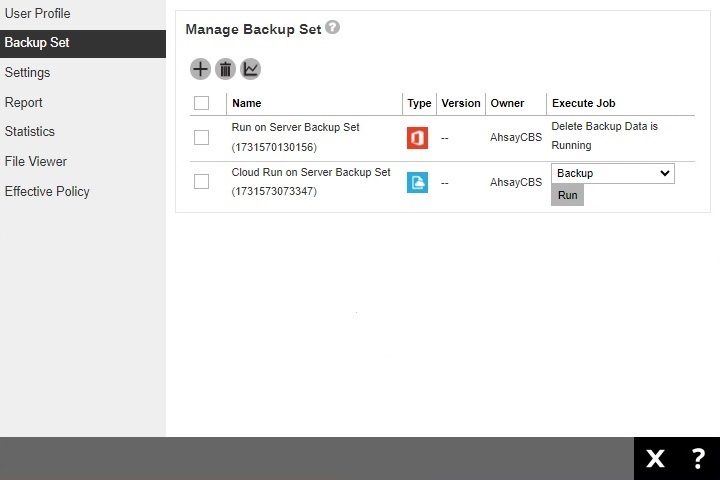Select Backup Set in the sidebar
Image resolution: width=720 pixels, height=480 pixels.
coord(83,43)
